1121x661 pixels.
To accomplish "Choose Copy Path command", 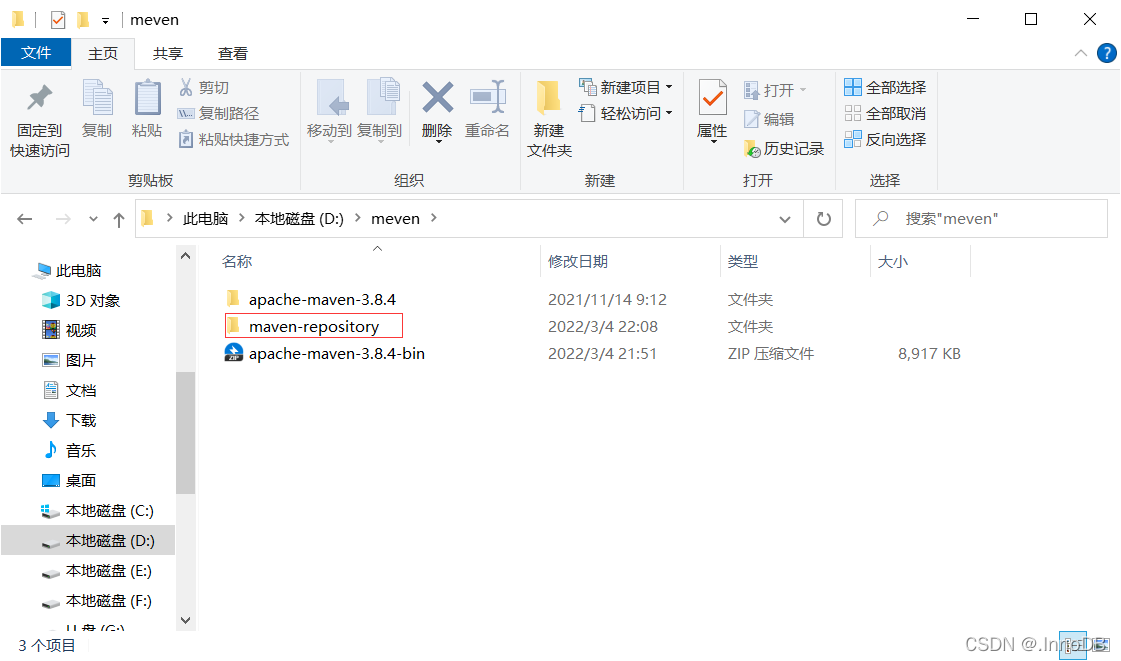I will pyautogui.click(x=218, y=113).
